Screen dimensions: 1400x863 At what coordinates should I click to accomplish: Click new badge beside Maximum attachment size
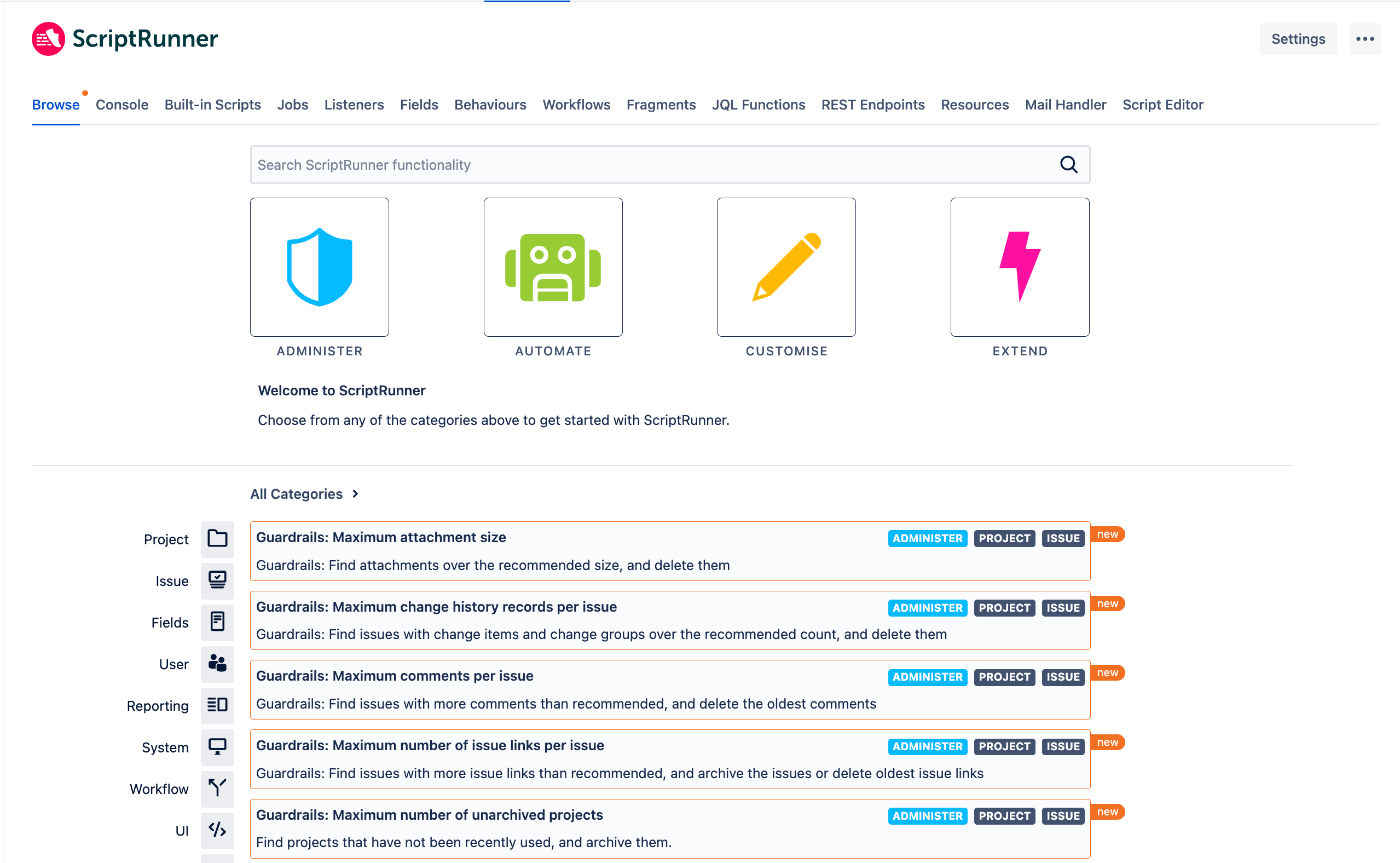tap(1107, 534)
